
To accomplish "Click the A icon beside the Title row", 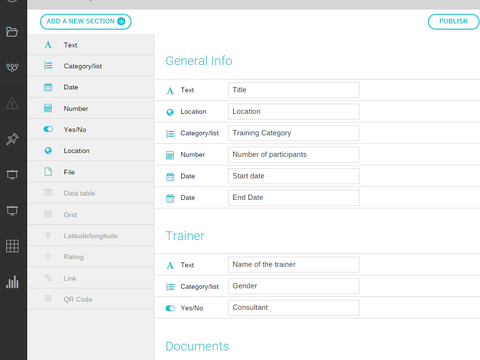I will [x=170, y=91].
